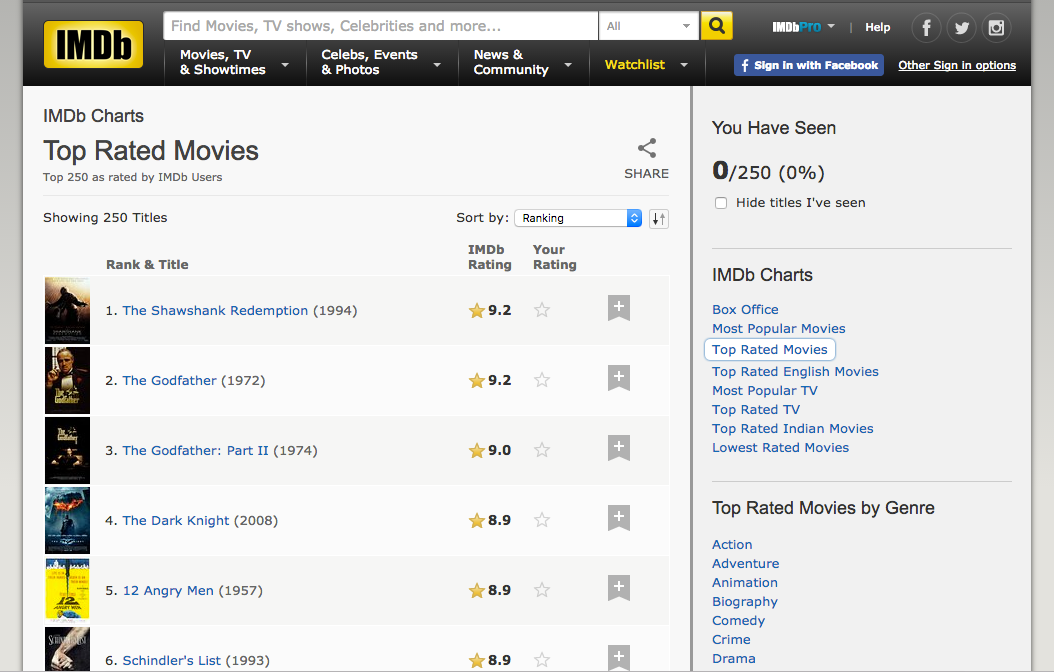Screen dimensions: 1054x672
Task: Click The Dark Knight poster thumbnail
Action: 67,520
